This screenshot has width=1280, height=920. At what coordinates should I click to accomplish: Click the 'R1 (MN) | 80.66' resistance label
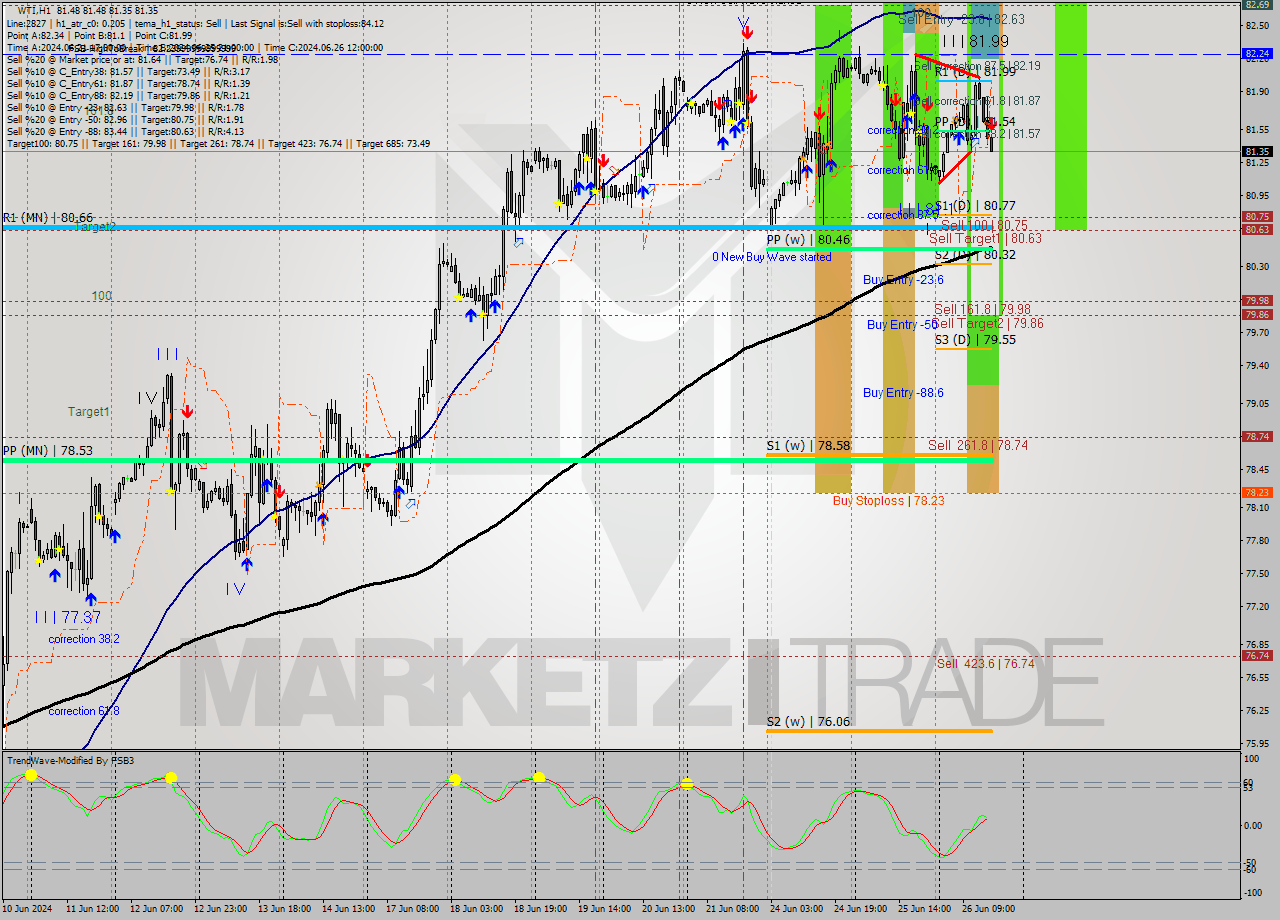48,217
